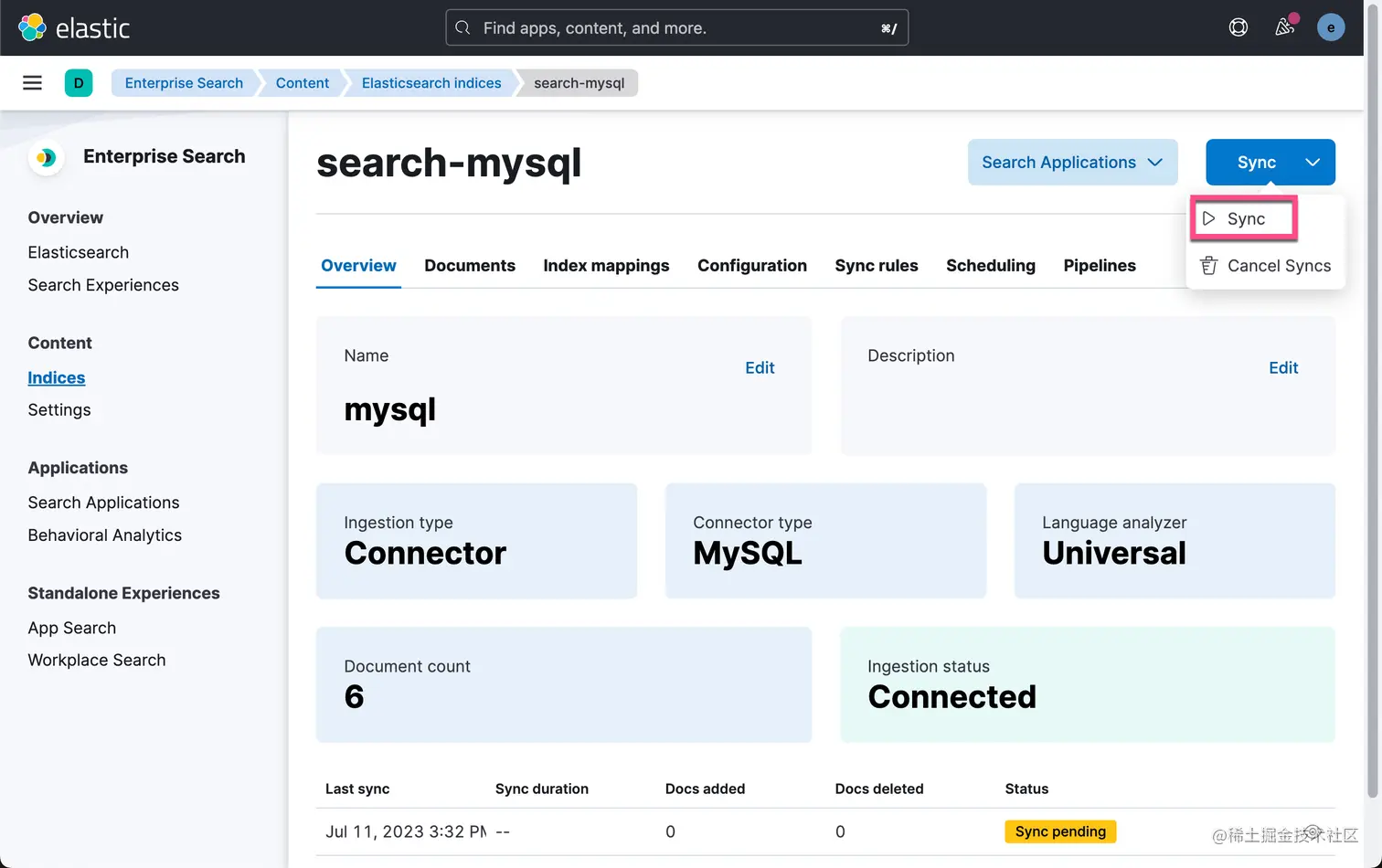Click the Docs added column header

[705, 789]
